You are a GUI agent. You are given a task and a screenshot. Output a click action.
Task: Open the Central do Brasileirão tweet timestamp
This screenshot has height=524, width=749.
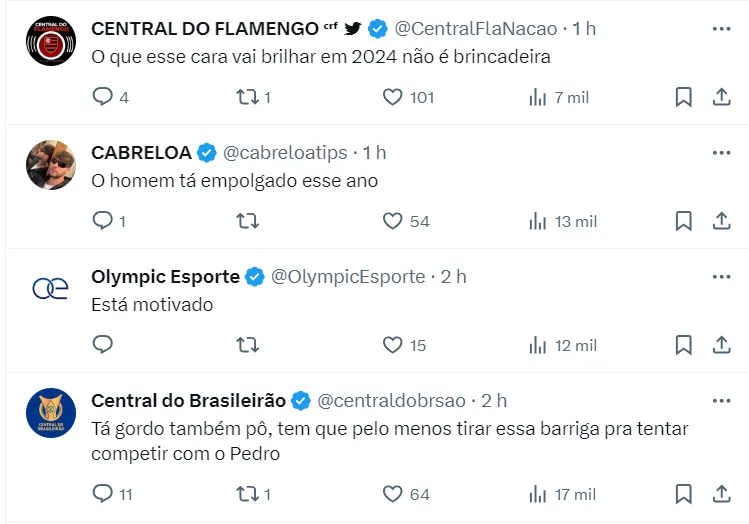[494, 401]
